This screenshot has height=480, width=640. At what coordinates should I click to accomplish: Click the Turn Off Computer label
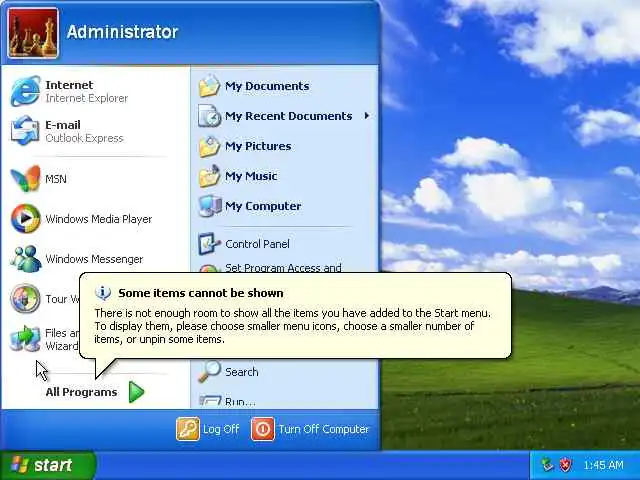coord(324,429)
